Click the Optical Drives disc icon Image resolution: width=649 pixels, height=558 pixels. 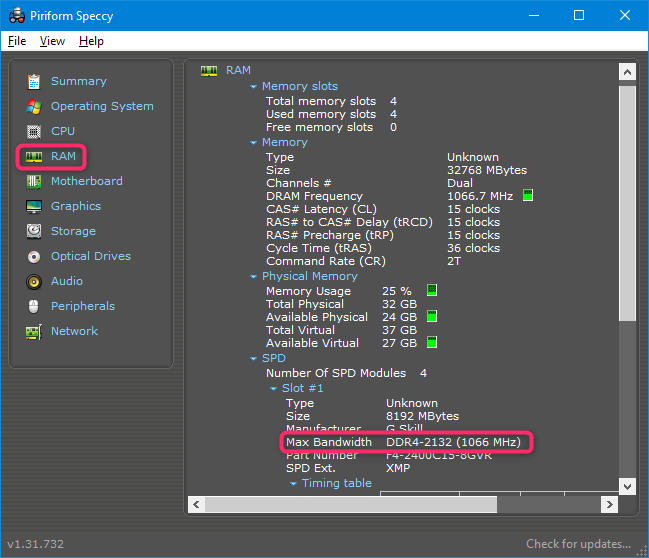tap(34, 257)
